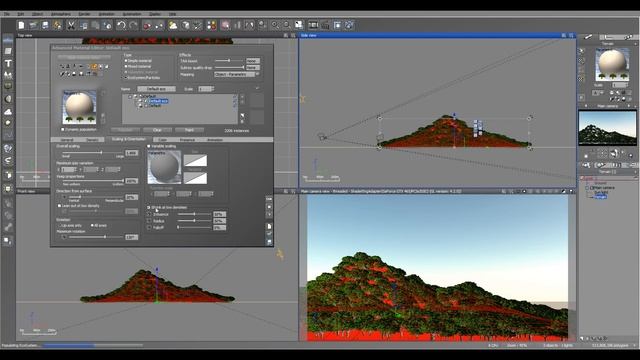The height and width of the screenshot is (360, 640).
Task: Click the highlighted orange icon in material editor toolbar
Action: 94,66
